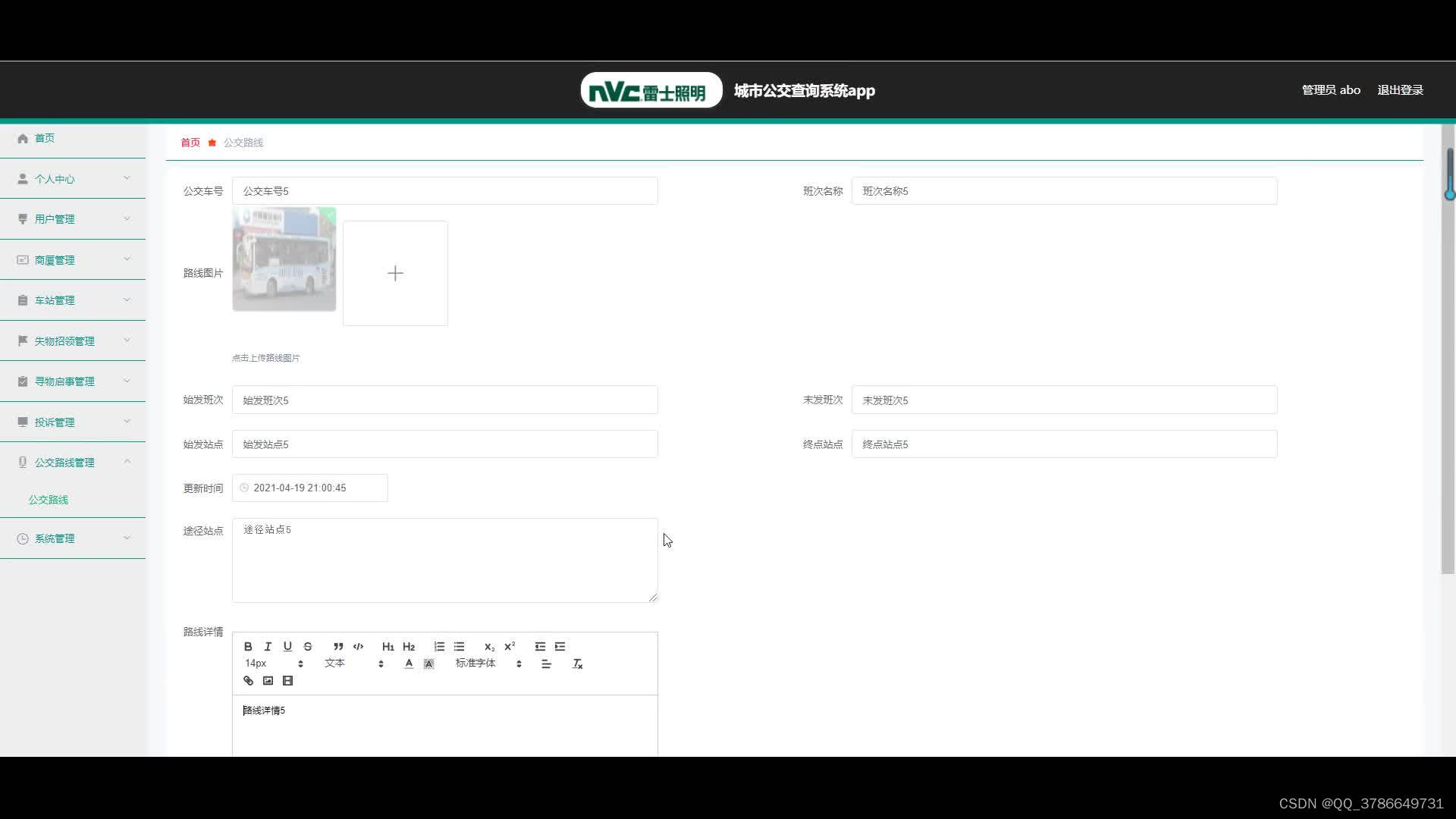Viewport: 1456px width, 819px height.
Task: Click 班次名称 input field
Action: (1065, 191)
